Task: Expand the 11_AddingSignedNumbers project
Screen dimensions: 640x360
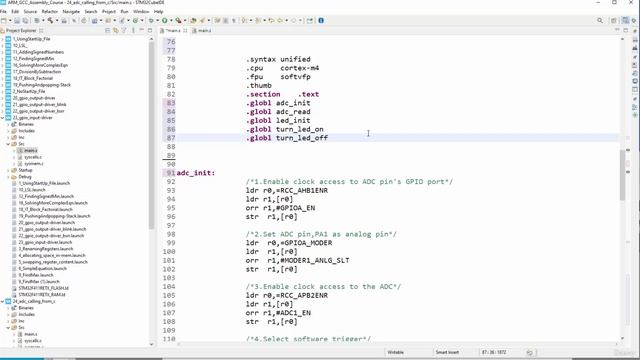Action: 2,52
